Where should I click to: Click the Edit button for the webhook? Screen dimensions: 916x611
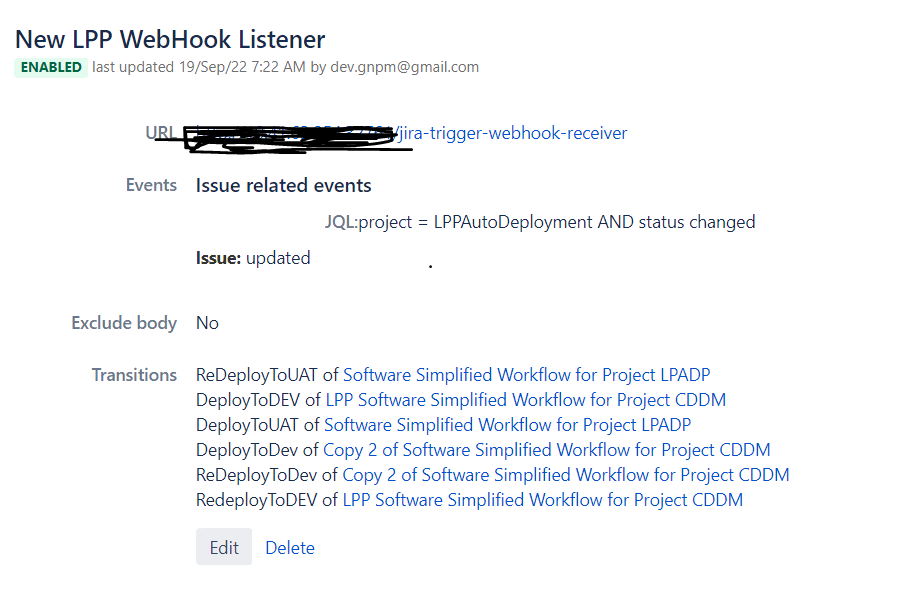(223, 547)
